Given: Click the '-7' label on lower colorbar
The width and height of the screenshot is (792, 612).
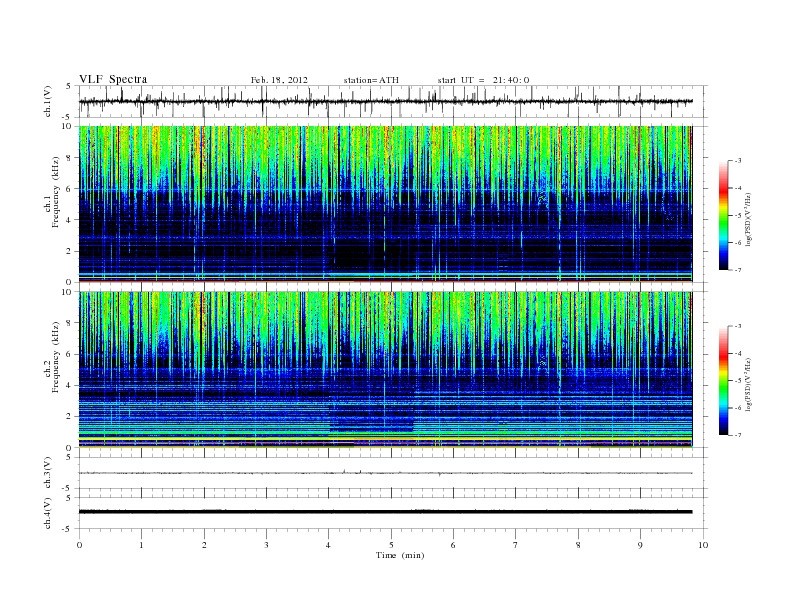Looking at the screenshot, I should [x=737, y=435].
